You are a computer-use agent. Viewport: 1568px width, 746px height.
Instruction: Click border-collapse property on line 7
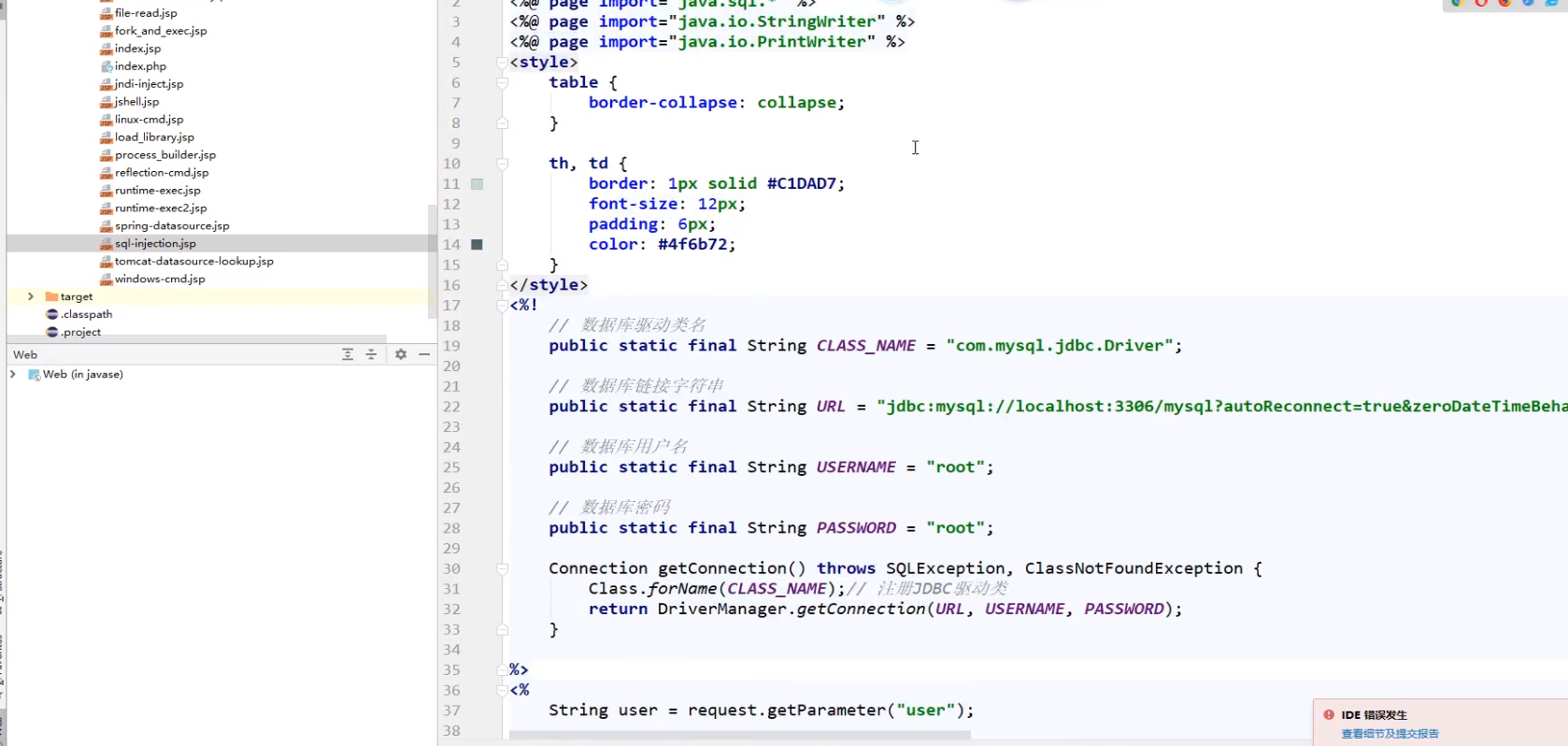coord(663,103)
